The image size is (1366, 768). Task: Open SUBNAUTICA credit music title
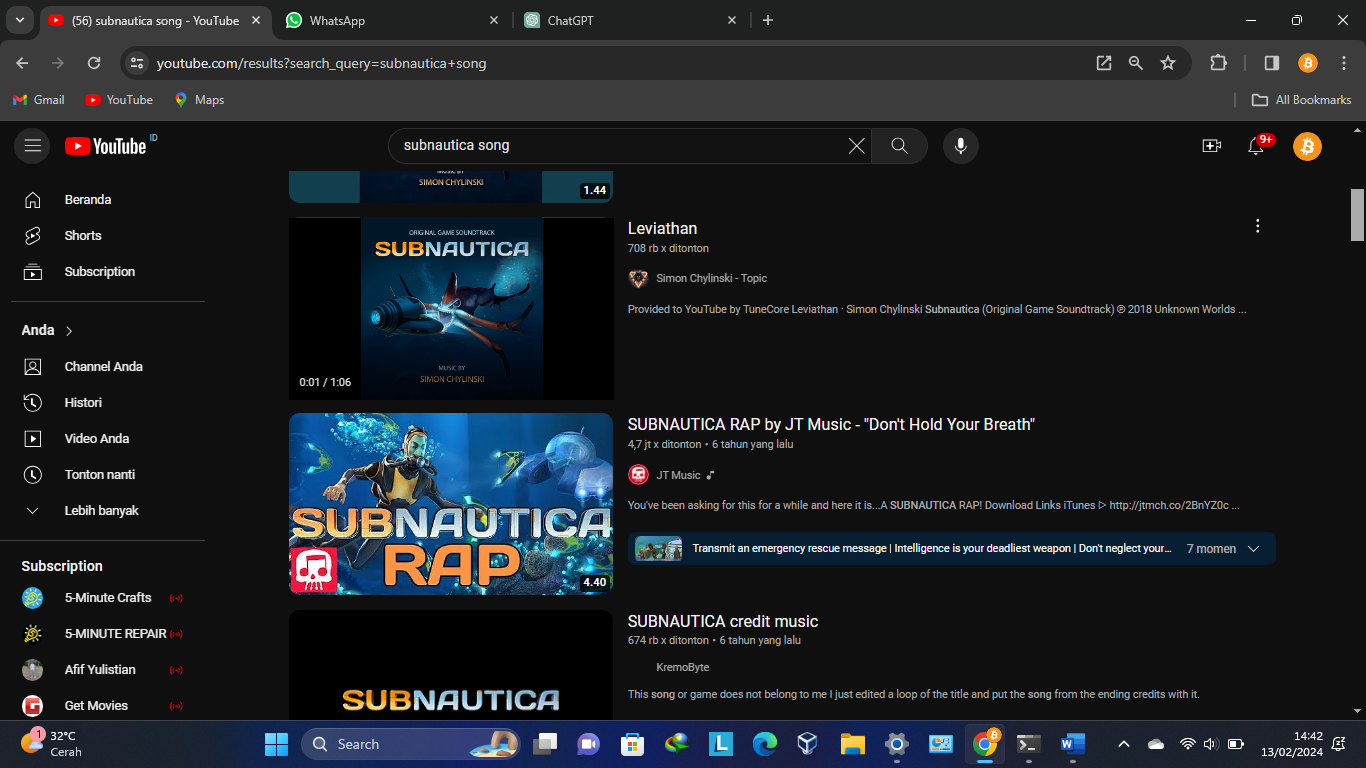coord(723,621)
